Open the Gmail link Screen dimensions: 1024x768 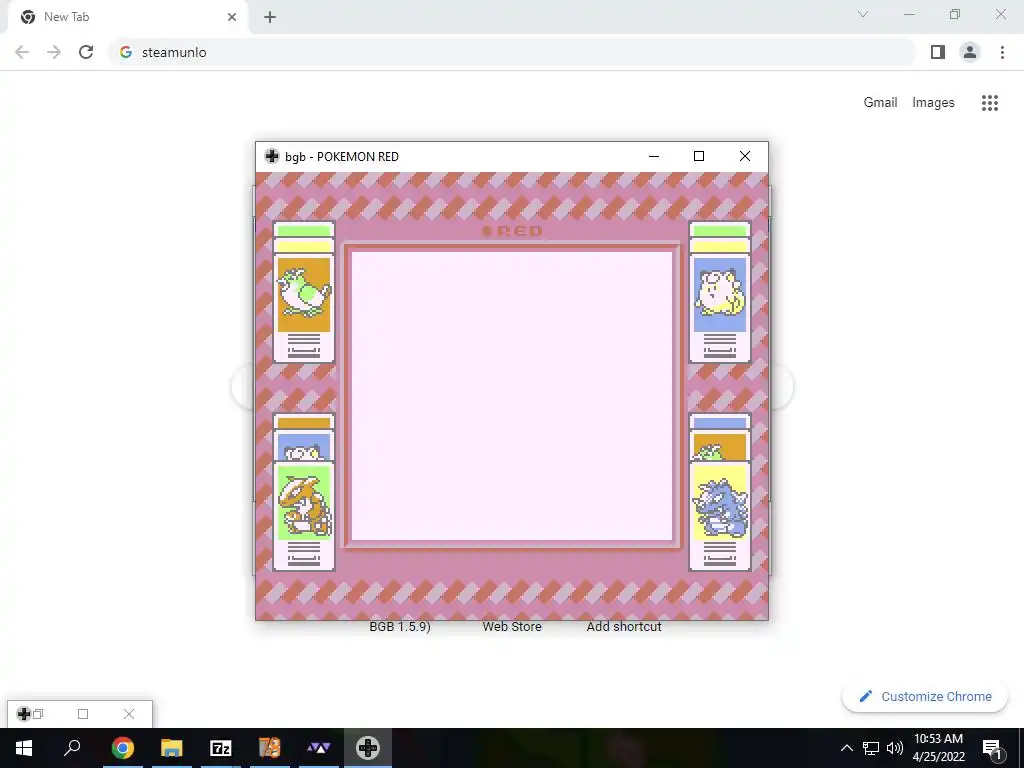[880, 103]
